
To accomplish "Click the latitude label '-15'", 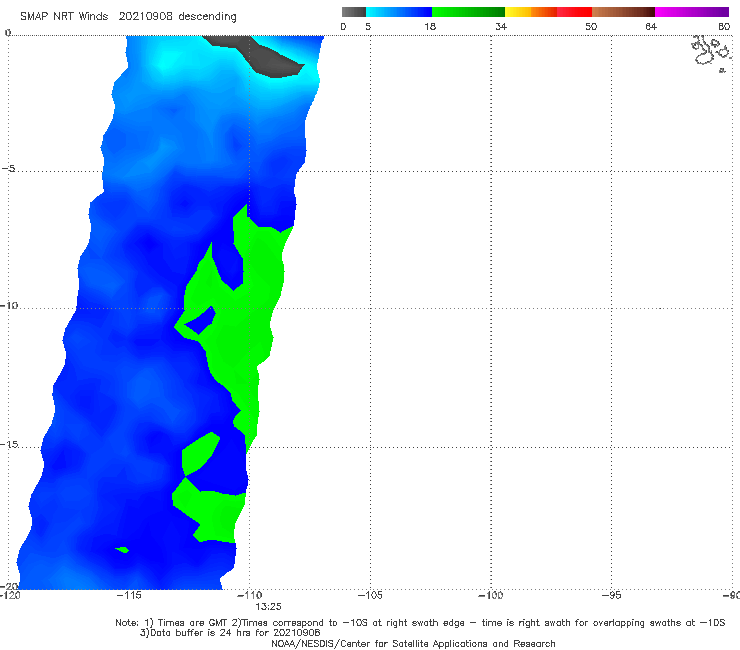I will 8,444.
